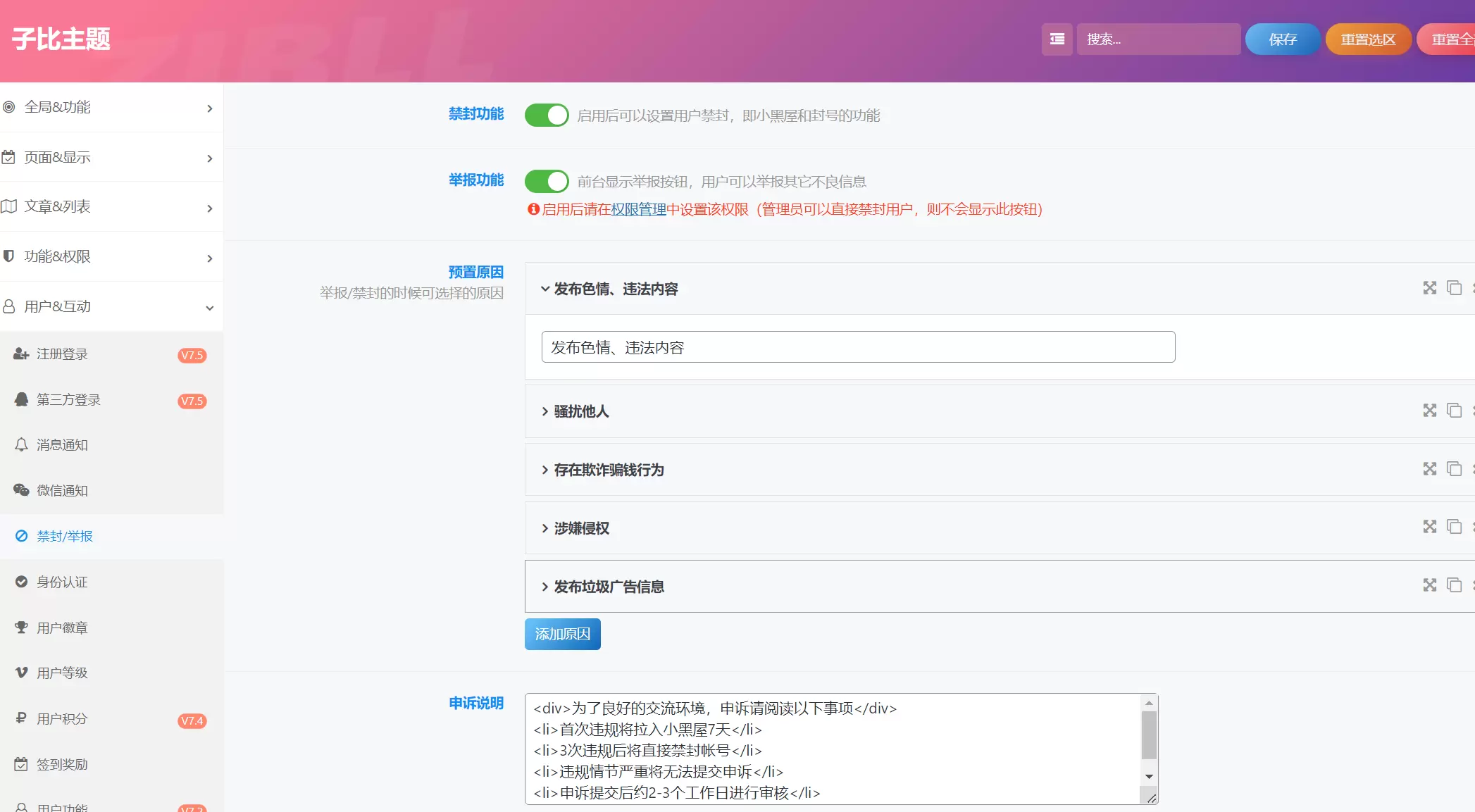Click duplicate icon on 骚扰他人 row
This screenshot has height=812, width=1475.
pyautogui.click(x=1454, y=411)
